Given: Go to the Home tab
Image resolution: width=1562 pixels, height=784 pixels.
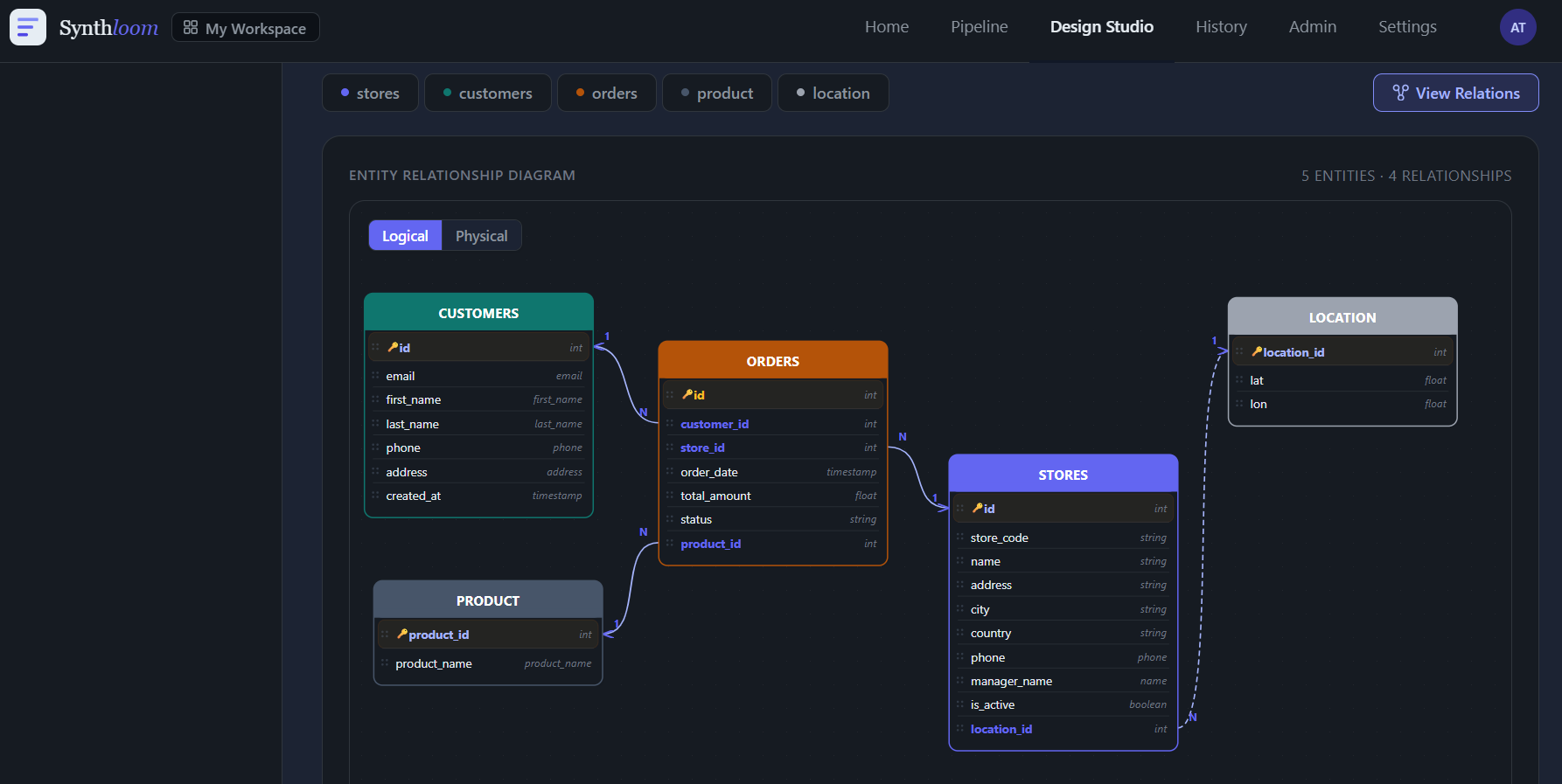Looking at the screenshot, I should pos(887,27).
